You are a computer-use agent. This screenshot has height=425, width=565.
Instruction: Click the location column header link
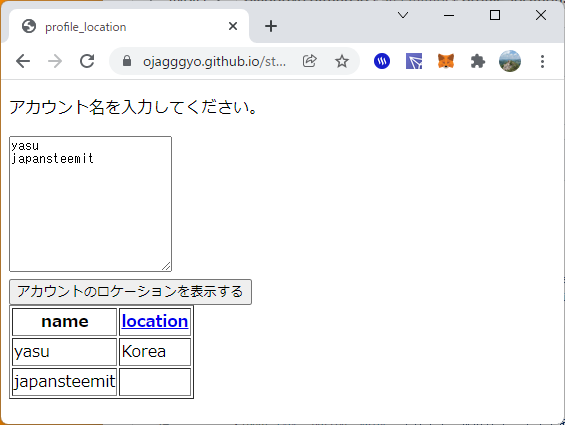(x=155, y=321)
